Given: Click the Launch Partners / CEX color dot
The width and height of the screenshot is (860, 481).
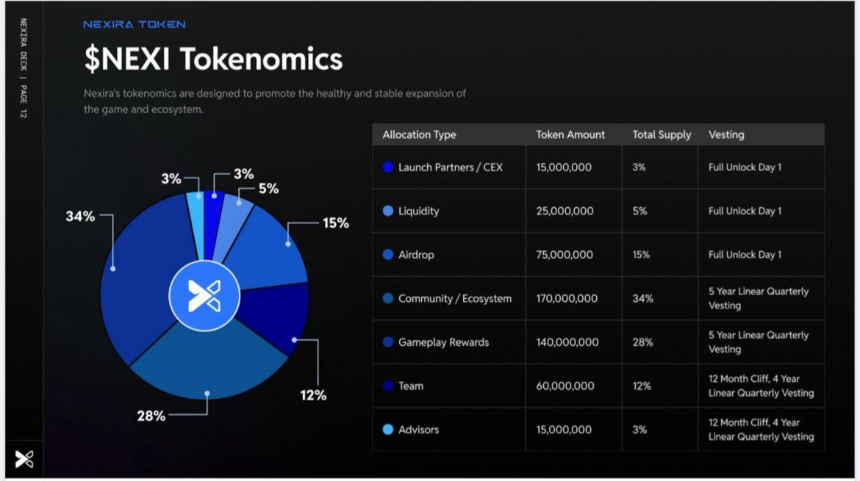Looking at the screenshot, I should pos(388,167).
